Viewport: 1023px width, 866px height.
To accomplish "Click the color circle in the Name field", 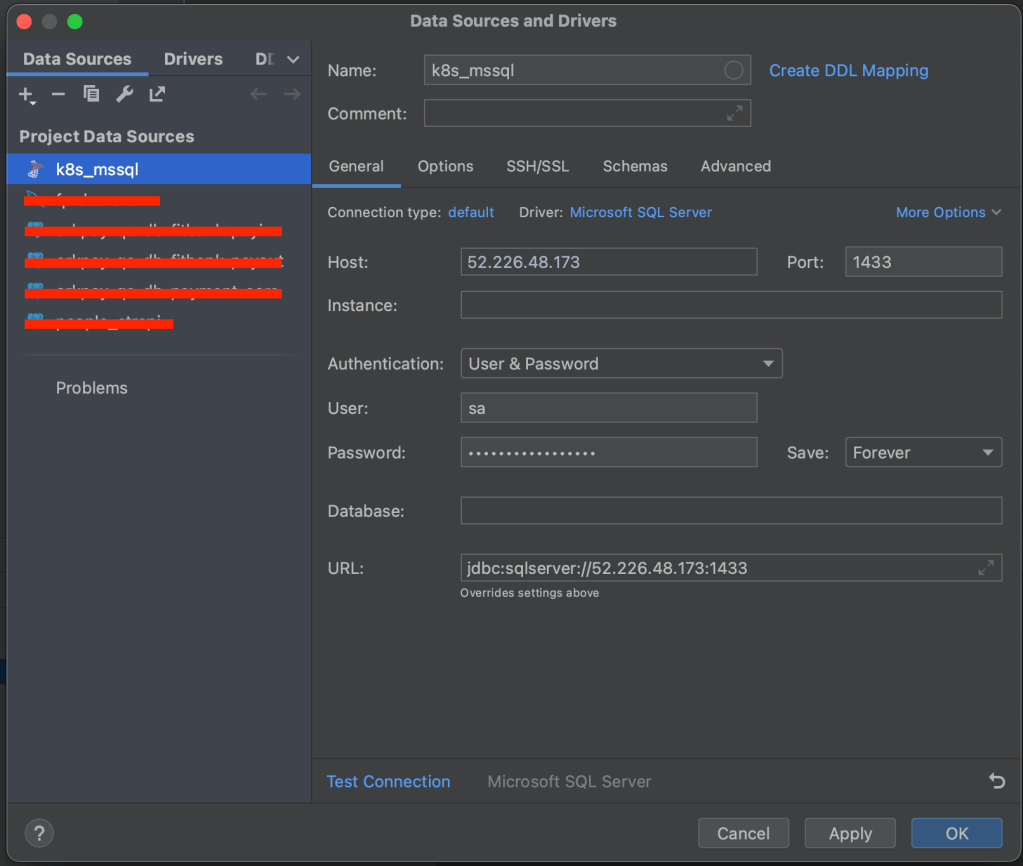I will click(734, 70).
